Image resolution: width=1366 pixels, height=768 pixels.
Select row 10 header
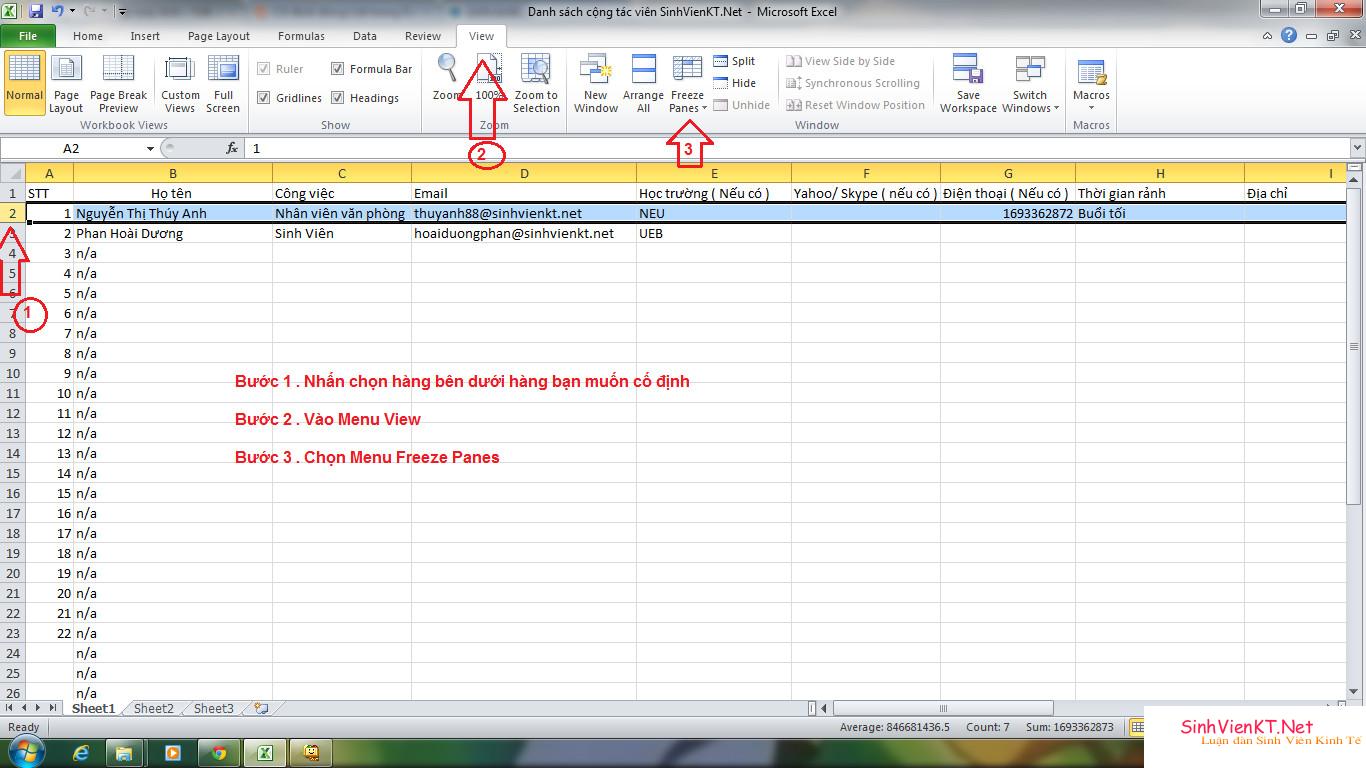[13, 373]
